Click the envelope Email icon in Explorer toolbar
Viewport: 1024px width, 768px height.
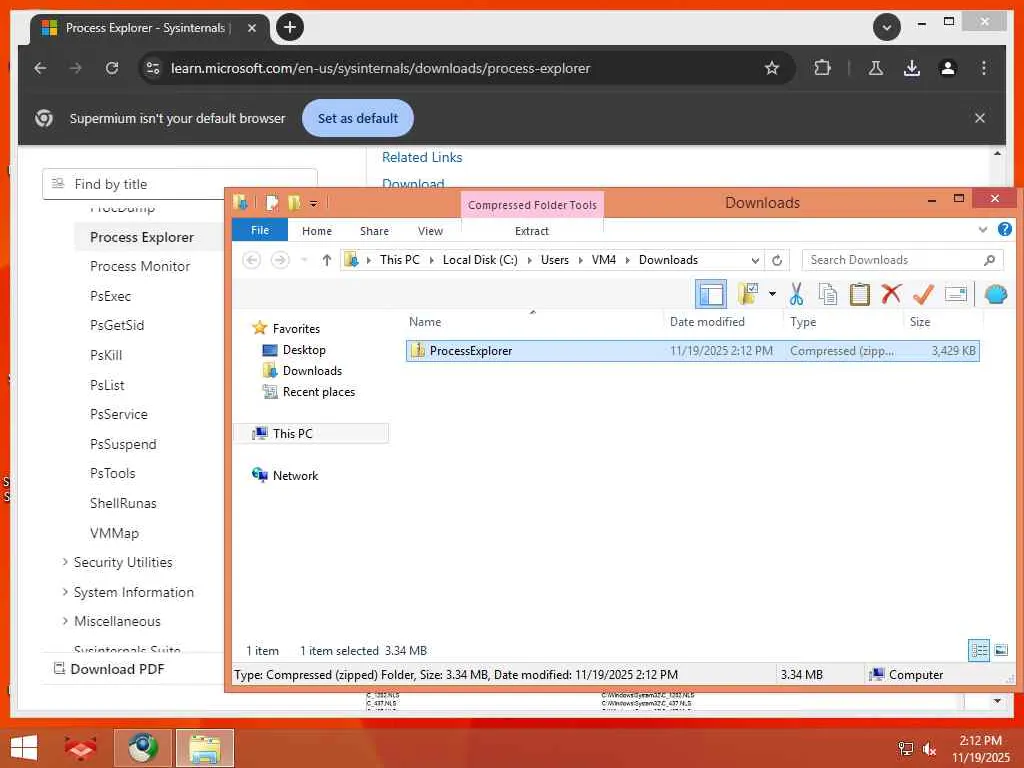click(x=955, y=294)
